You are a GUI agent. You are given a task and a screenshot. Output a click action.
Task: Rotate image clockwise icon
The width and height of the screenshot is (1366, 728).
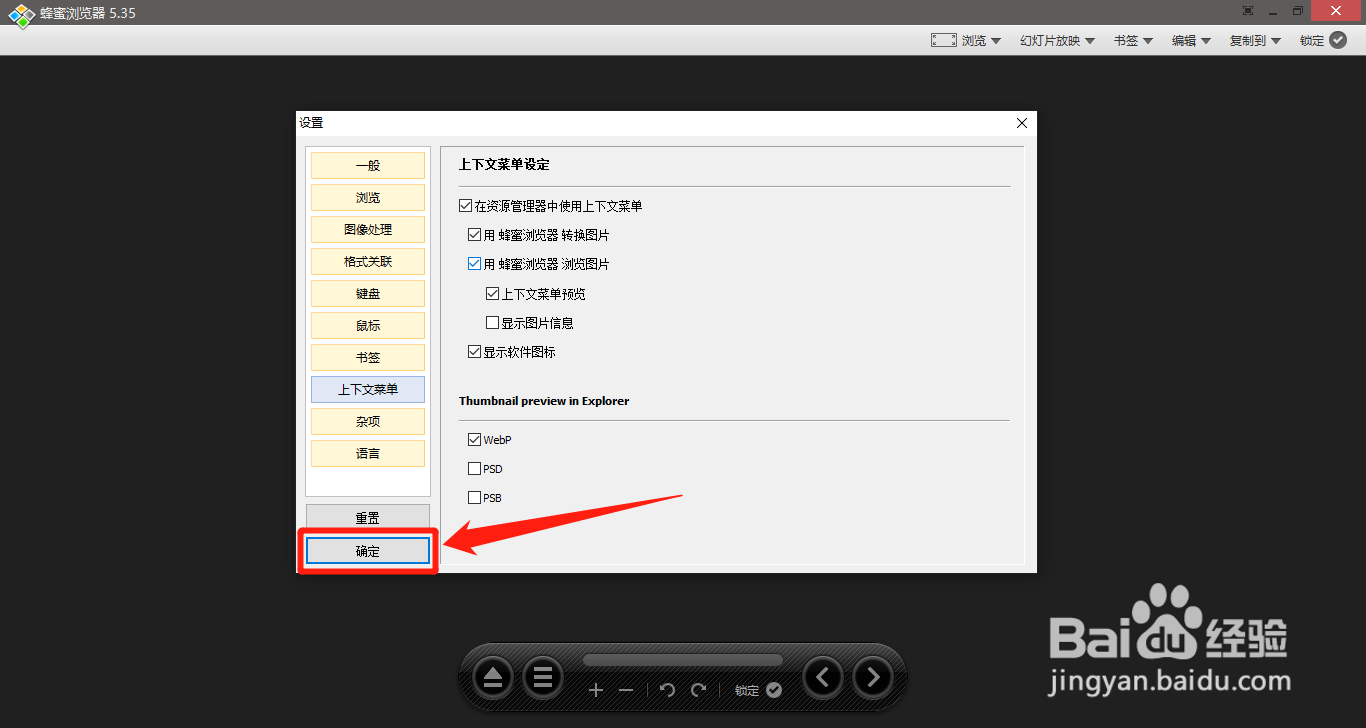click(698, 690)
